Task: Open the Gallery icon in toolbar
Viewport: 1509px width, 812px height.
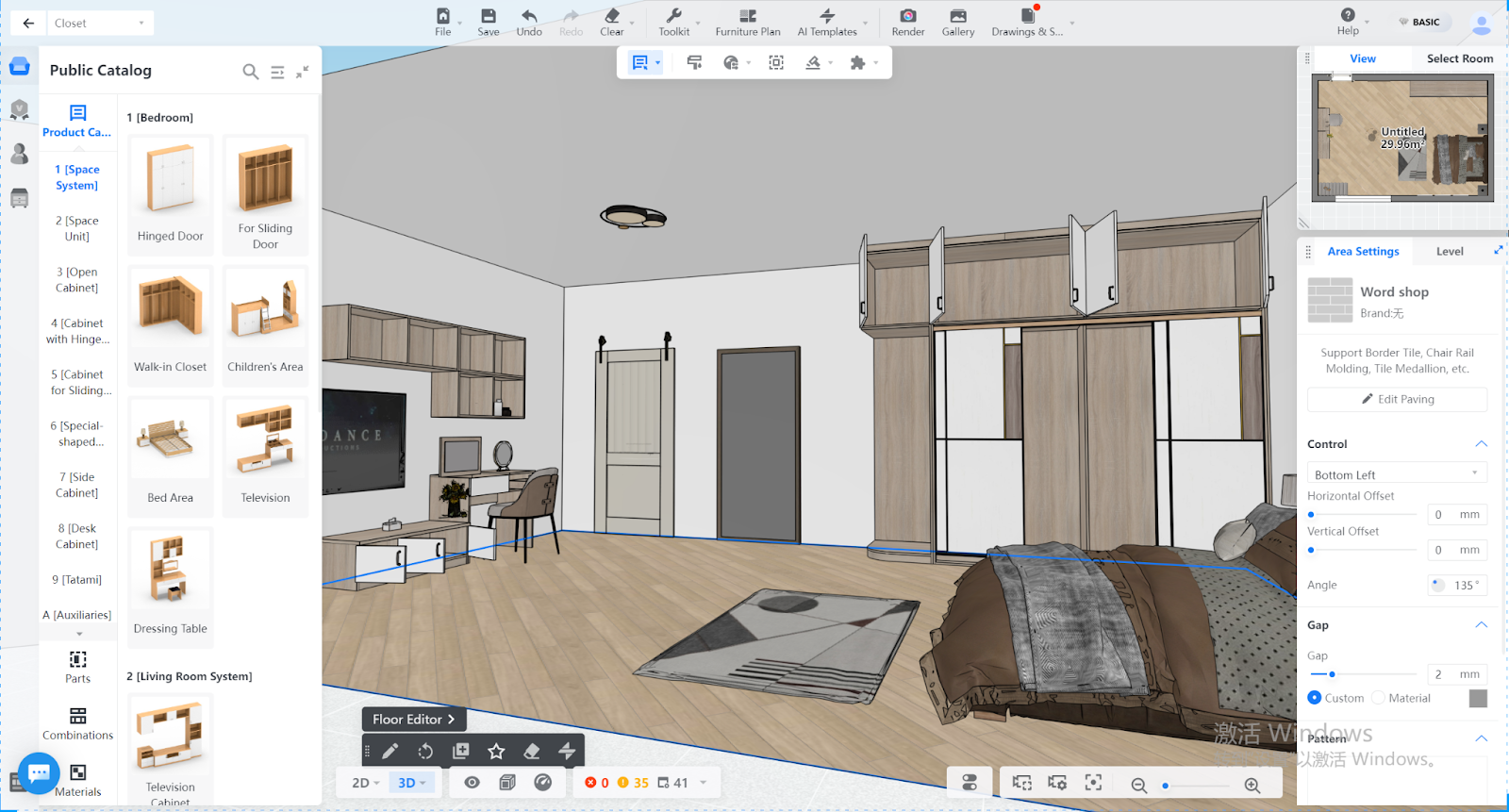Action: pyautogui.click(x=957, y=16)
